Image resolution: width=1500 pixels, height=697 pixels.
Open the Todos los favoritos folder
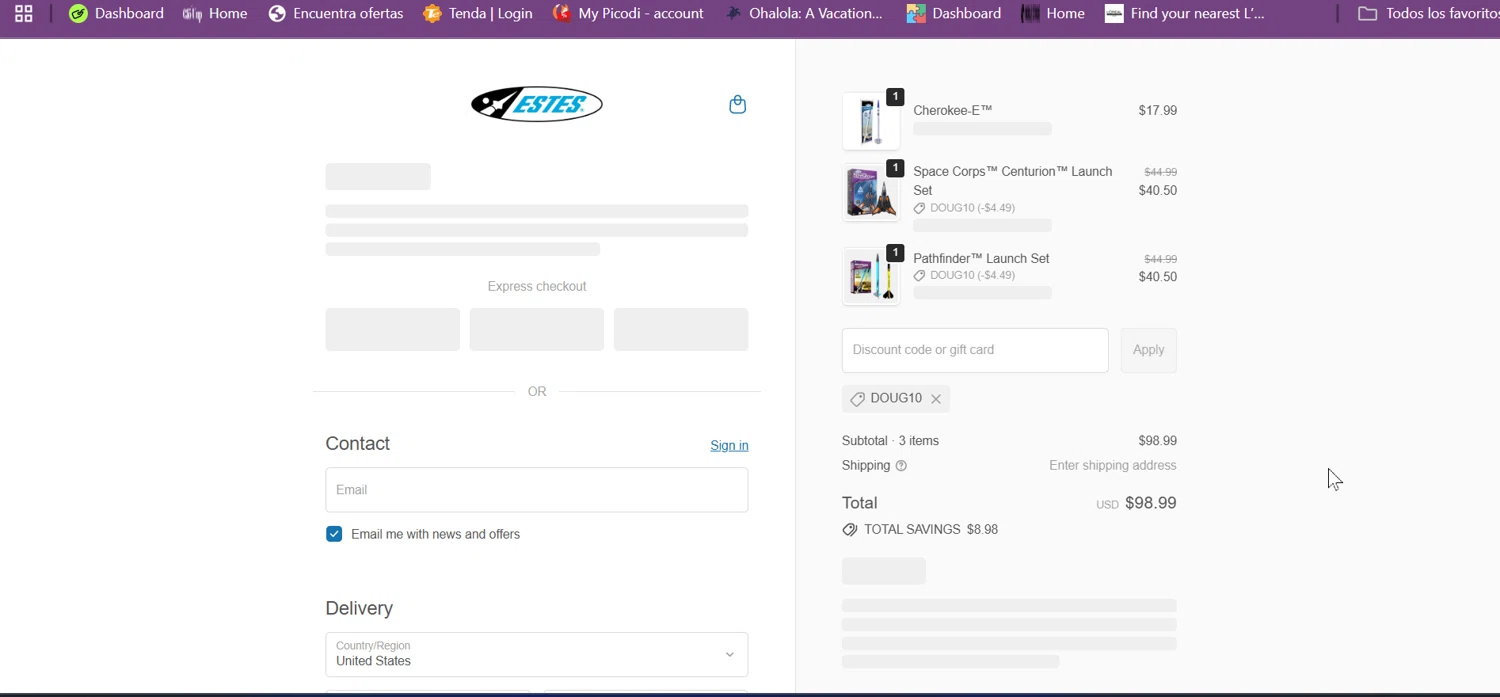1428,14
